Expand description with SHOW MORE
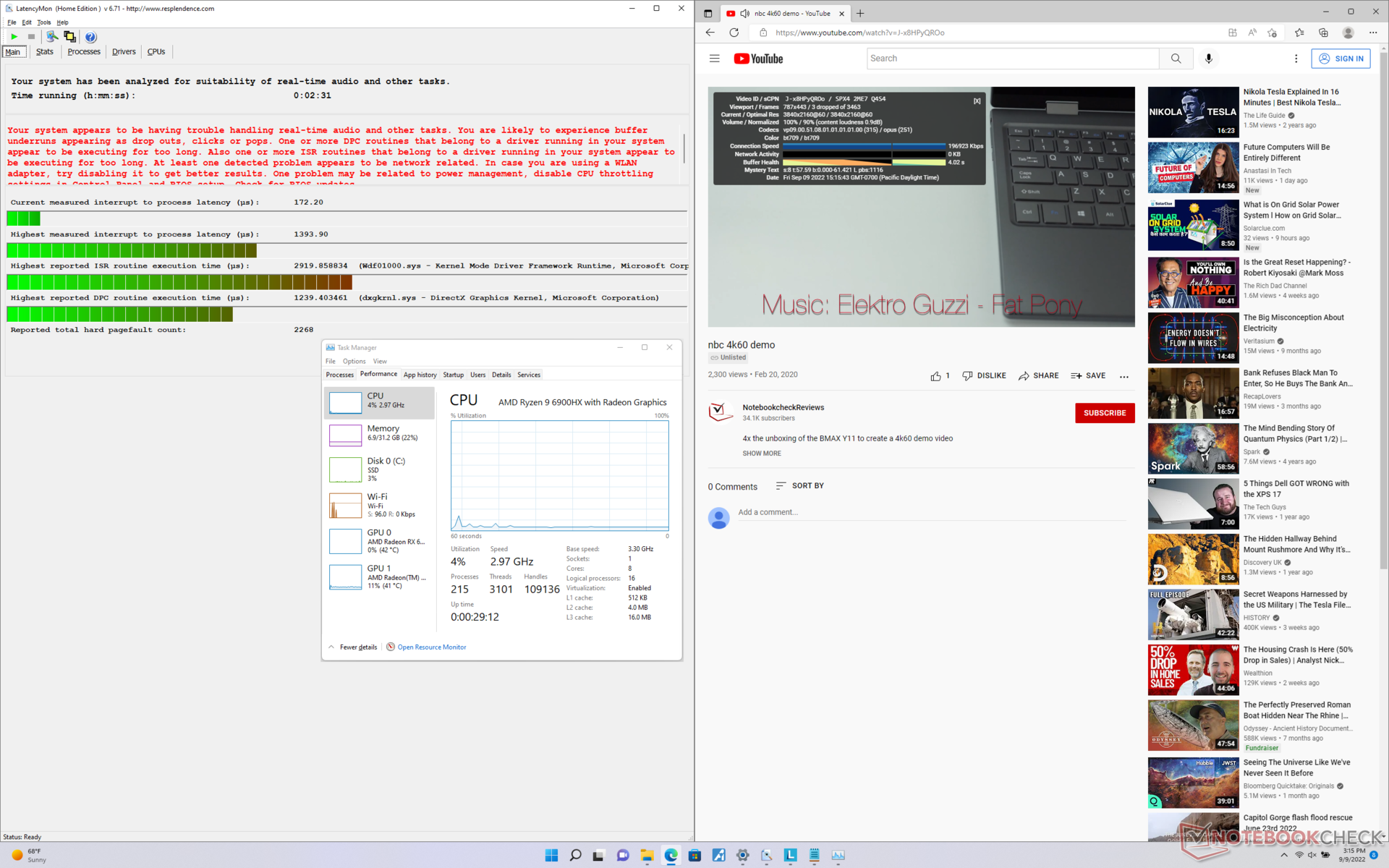 pyautogui.click(x=761, y=454)
